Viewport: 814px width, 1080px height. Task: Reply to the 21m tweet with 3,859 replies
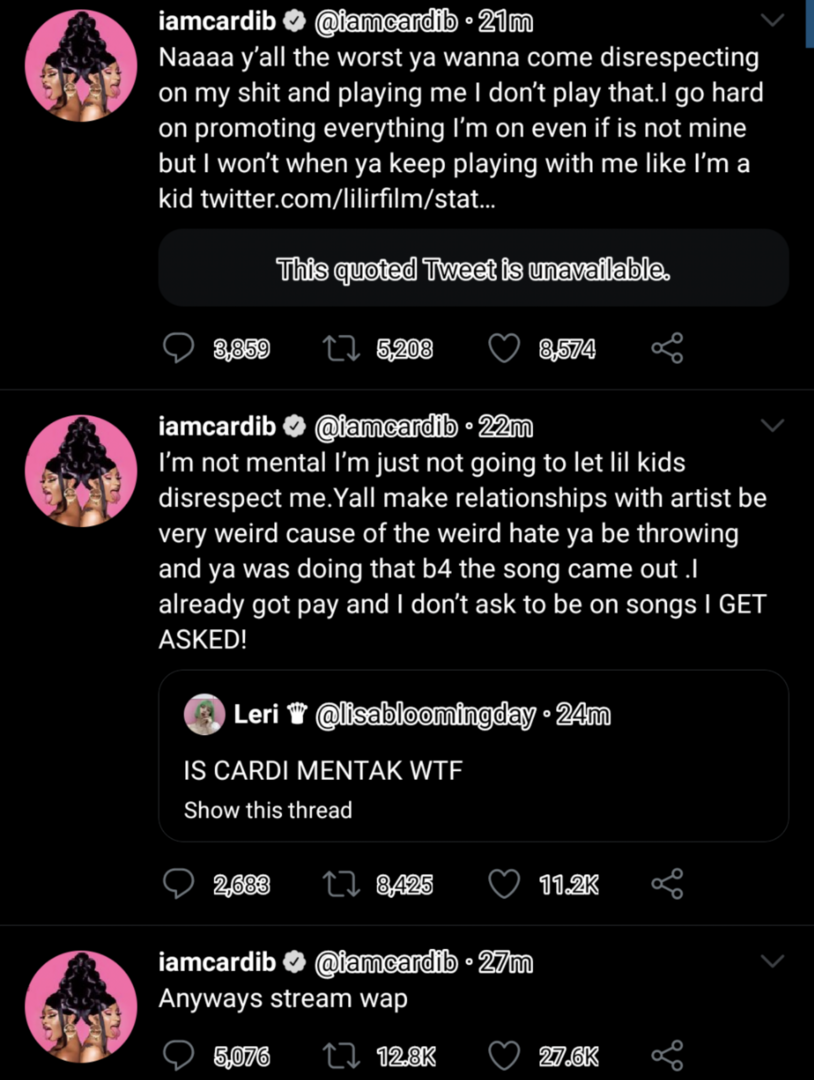click(178, 349)
